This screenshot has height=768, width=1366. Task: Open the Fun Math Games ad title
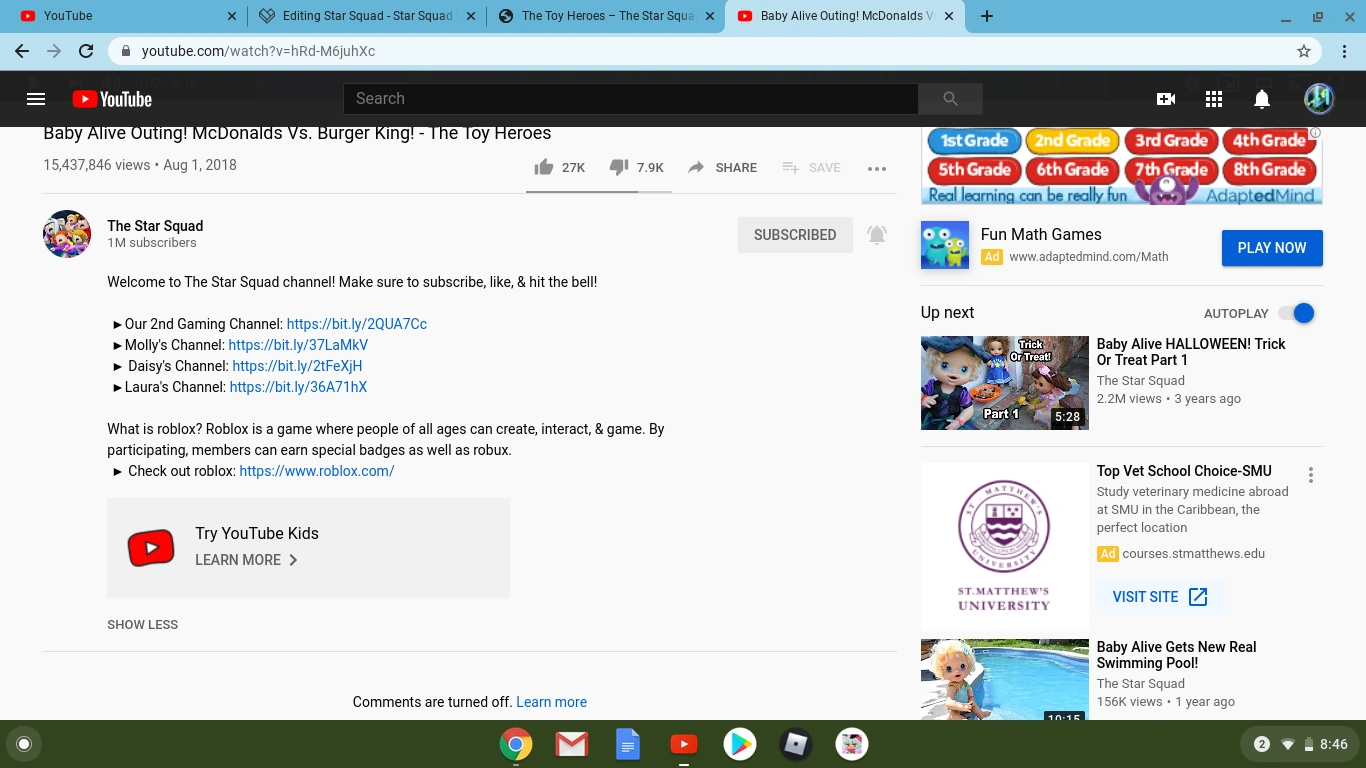pyautogui.click(x=1041, y=234)
